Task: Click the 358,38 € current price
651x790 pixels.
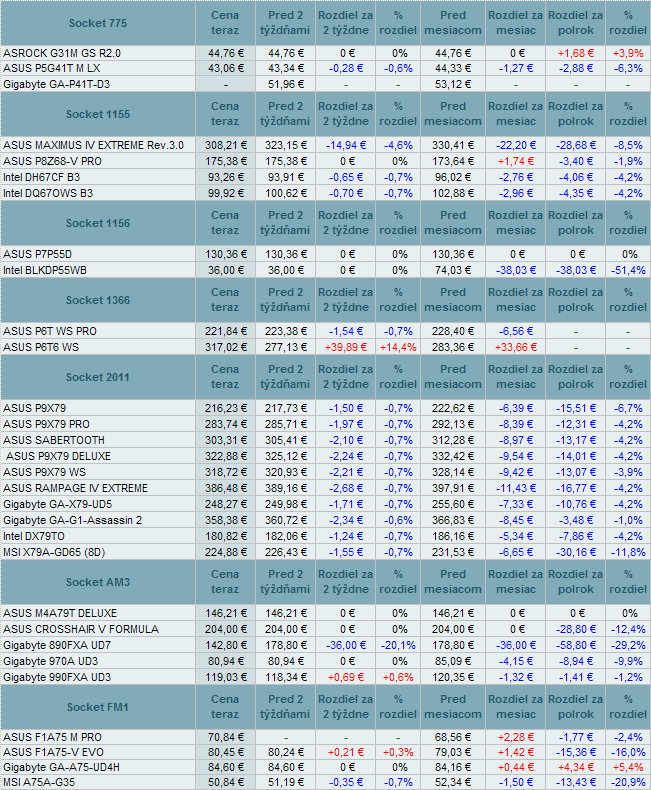Action: (x=226, y=520)
